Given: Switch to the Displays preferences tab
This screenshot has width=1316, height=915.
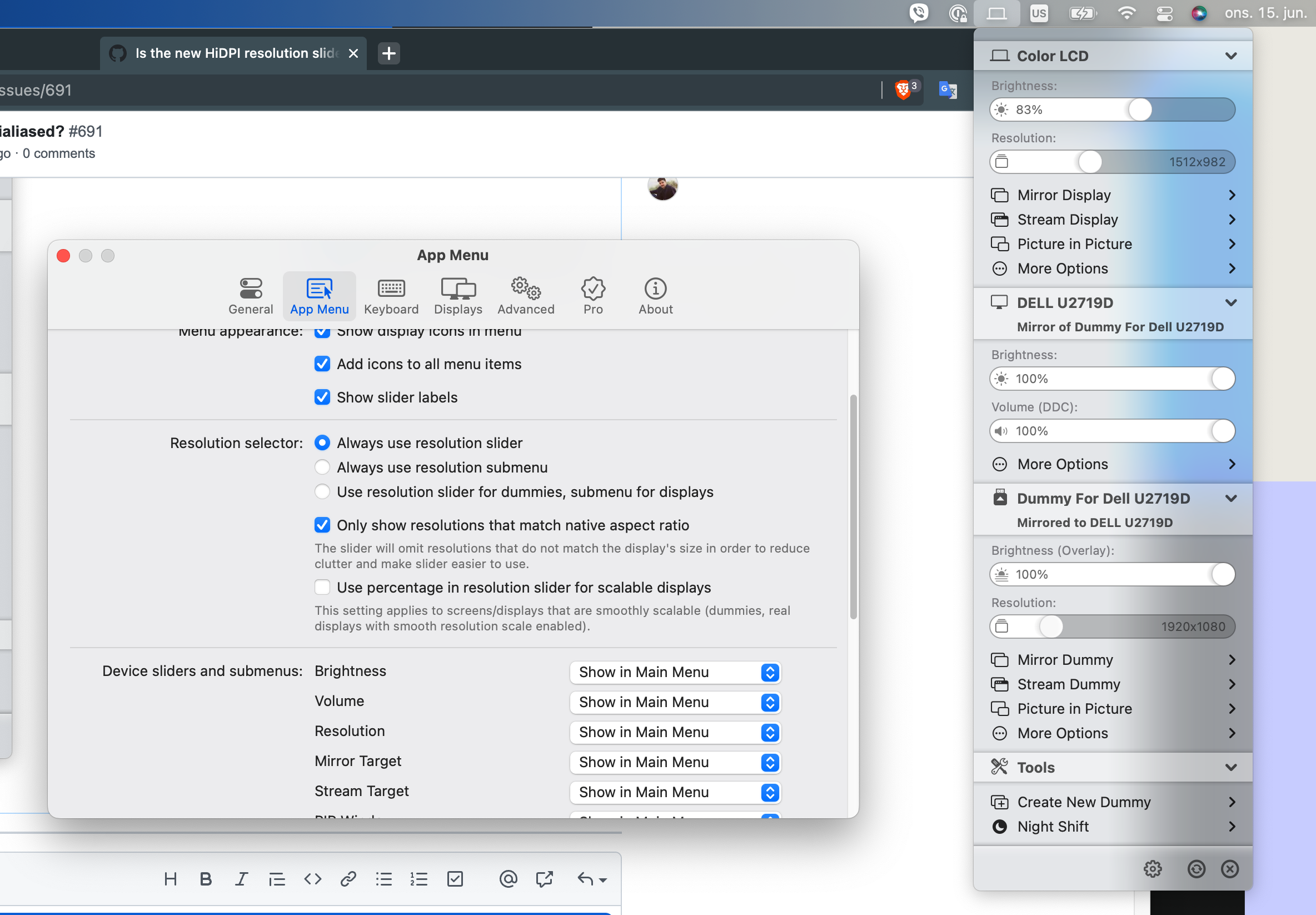Looking at the screenshot, I should 458,296.
